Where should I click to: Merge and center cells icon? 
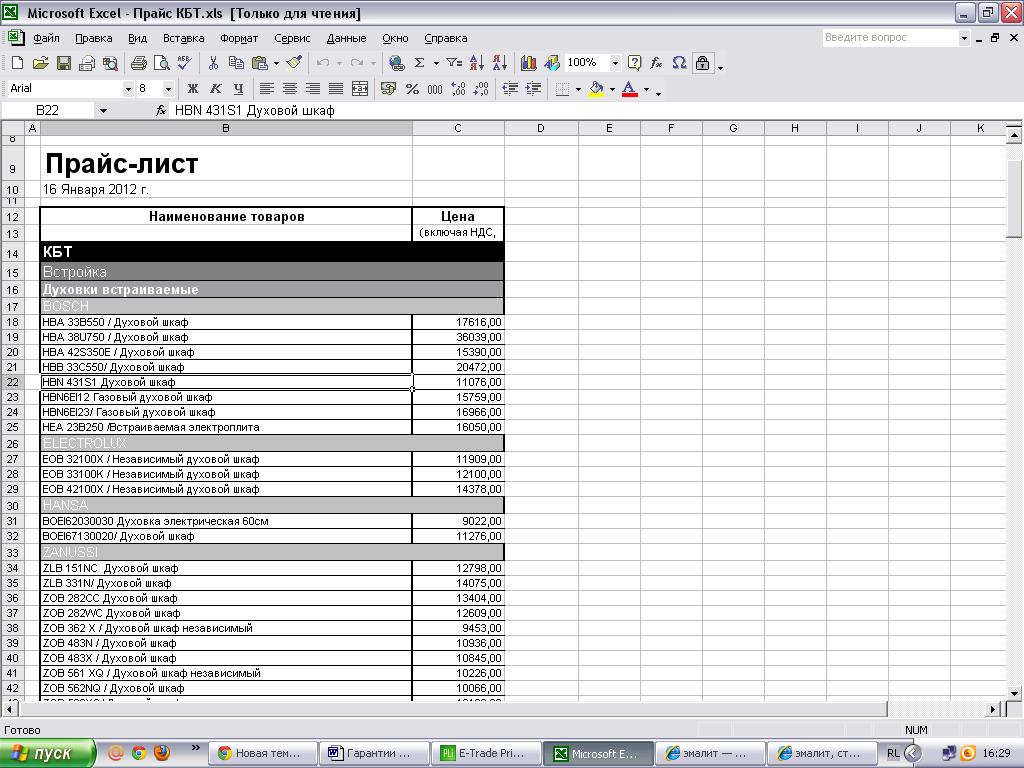(359, 88)
